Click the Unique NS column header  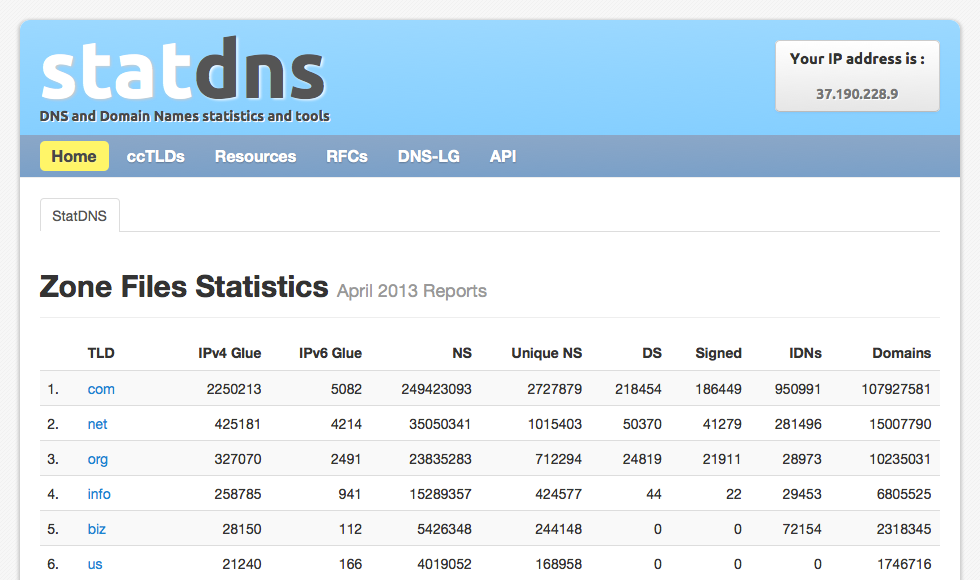(x=546, y=353)
